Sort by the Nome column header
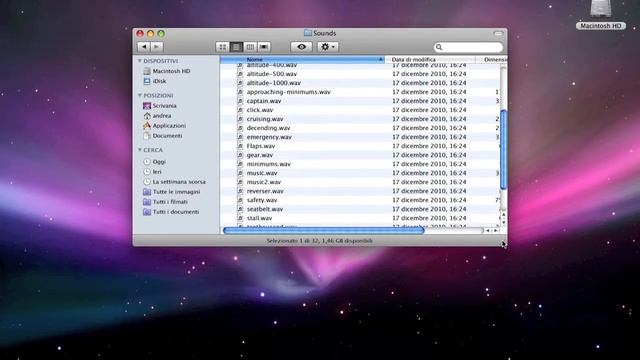 pyautogui.click(x=302, y=60)
